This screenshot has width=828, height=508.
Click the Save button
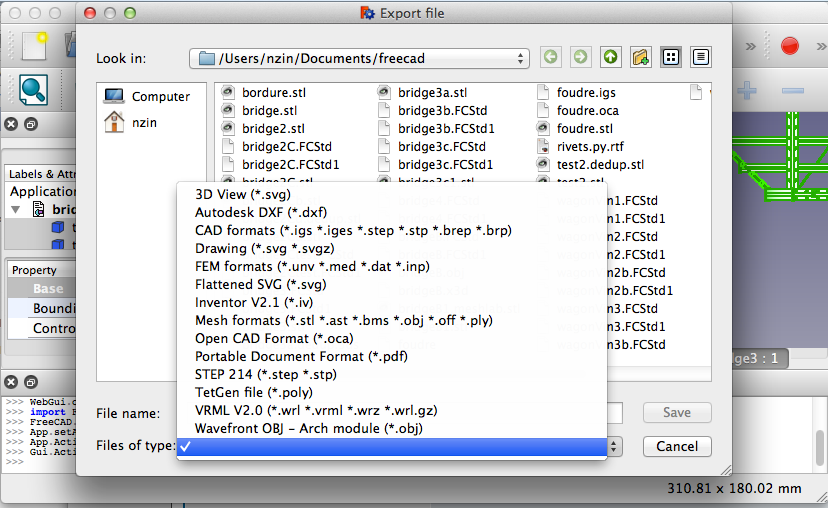(x=677, y=412)
